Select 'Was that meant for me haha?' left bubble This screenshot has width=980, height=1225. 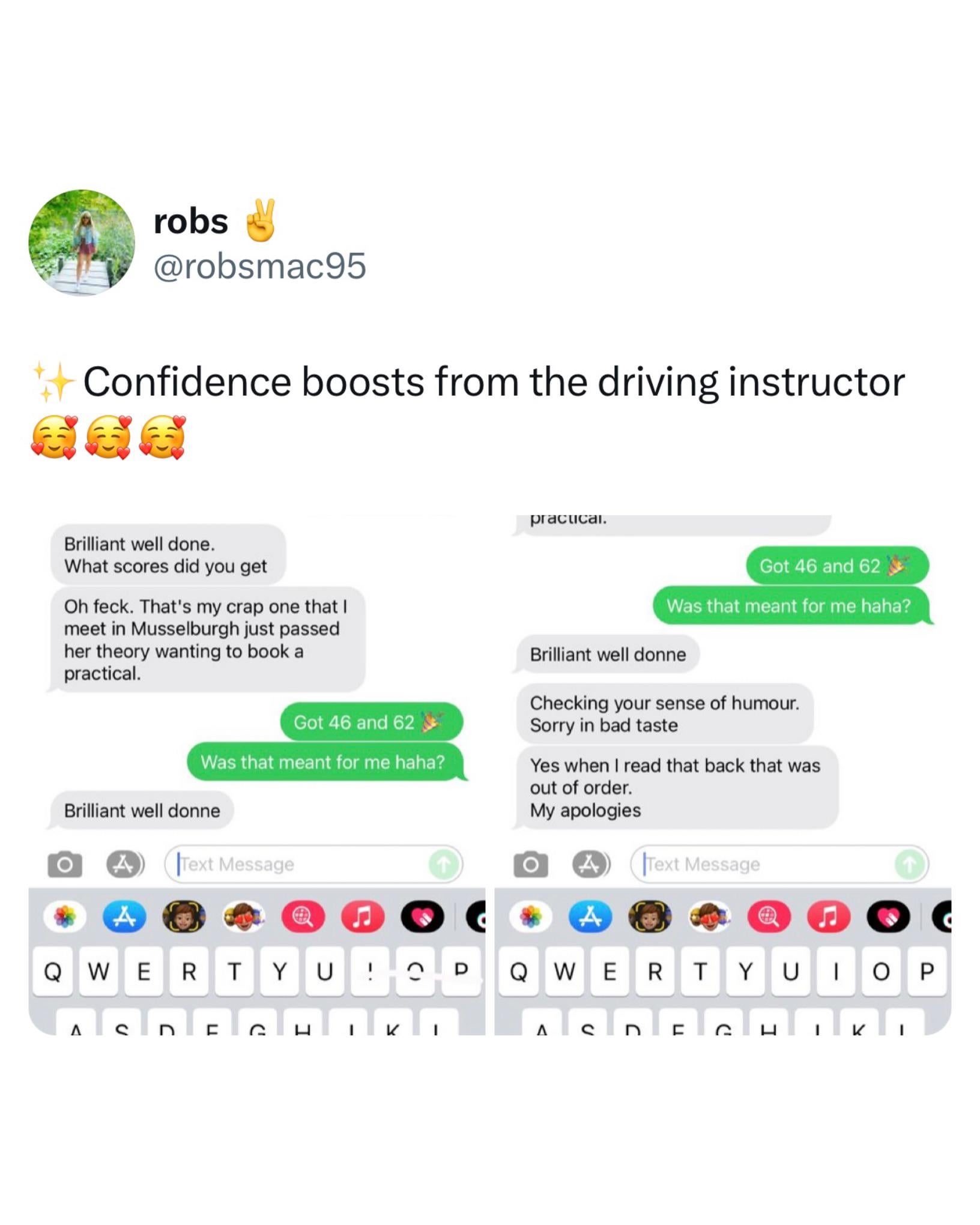324,762
